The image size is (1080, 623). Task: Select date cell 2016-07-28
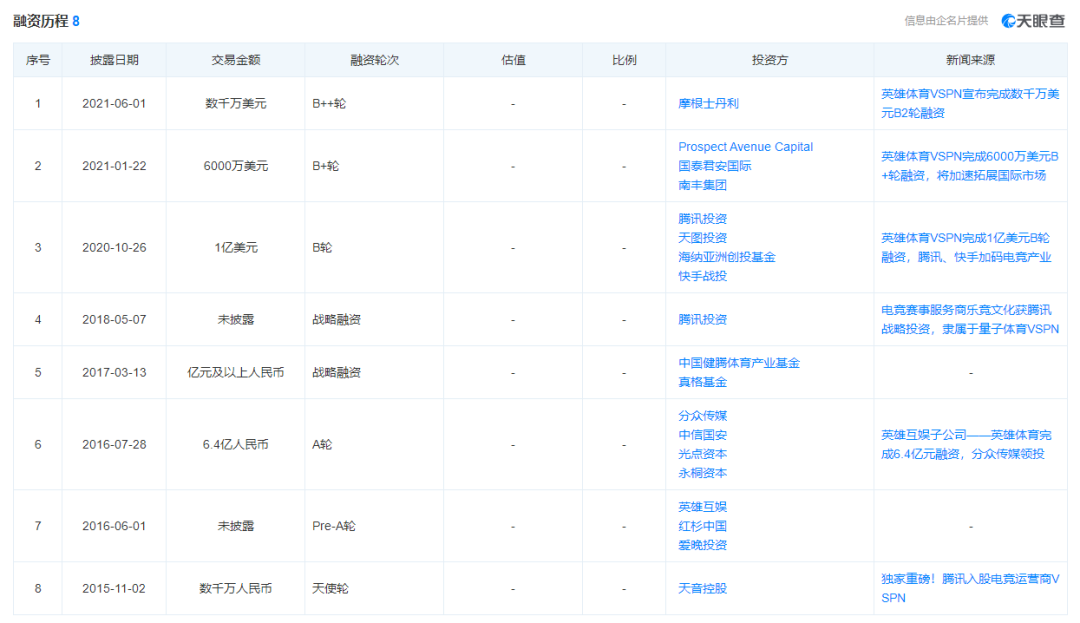pyautogui.click(x=114, y=445)
